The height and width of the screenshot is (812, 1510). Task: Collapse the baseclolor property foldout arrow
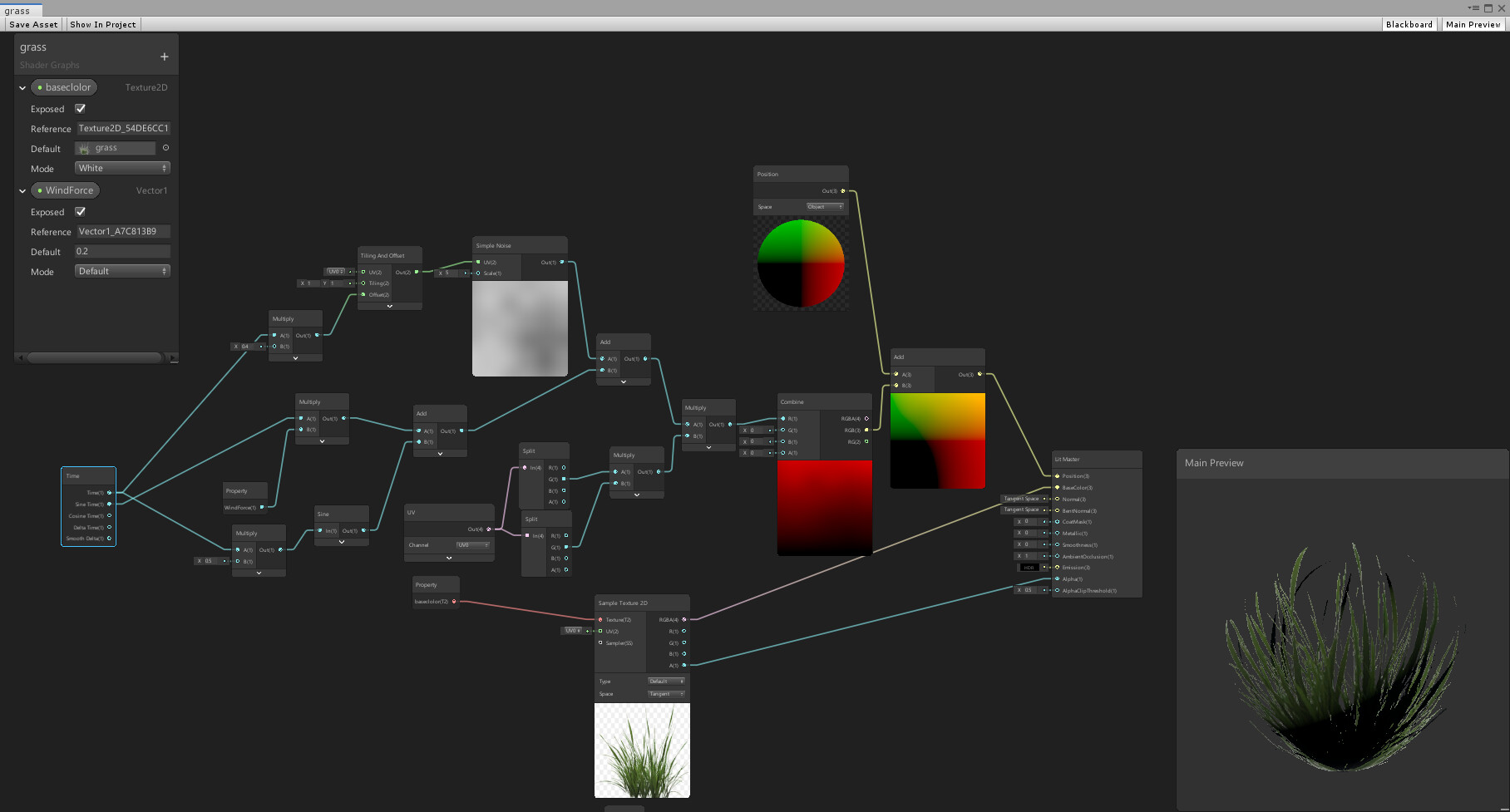(x=22, y=87)
